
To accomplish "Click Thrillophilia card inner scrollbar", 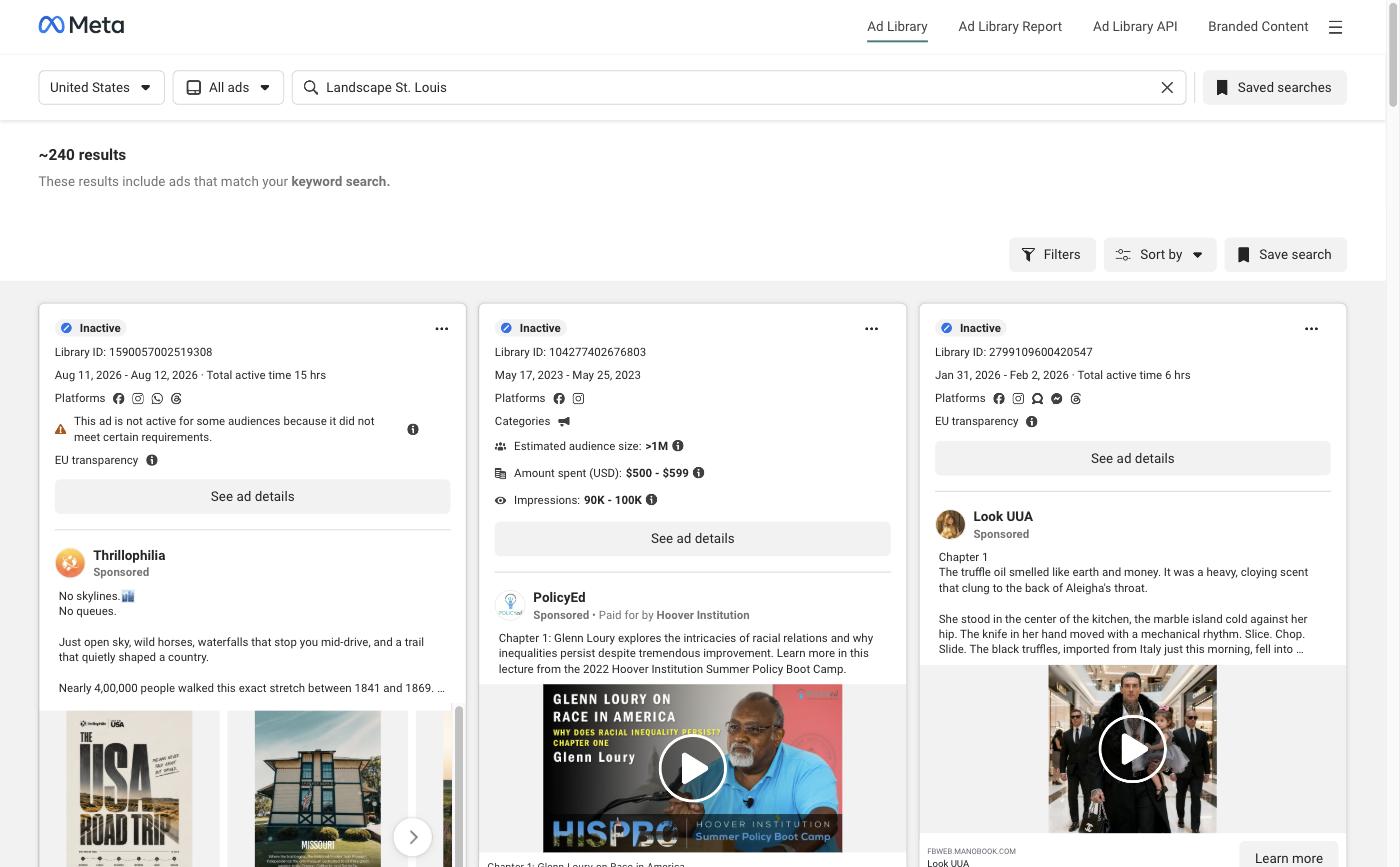I will 459,786.
